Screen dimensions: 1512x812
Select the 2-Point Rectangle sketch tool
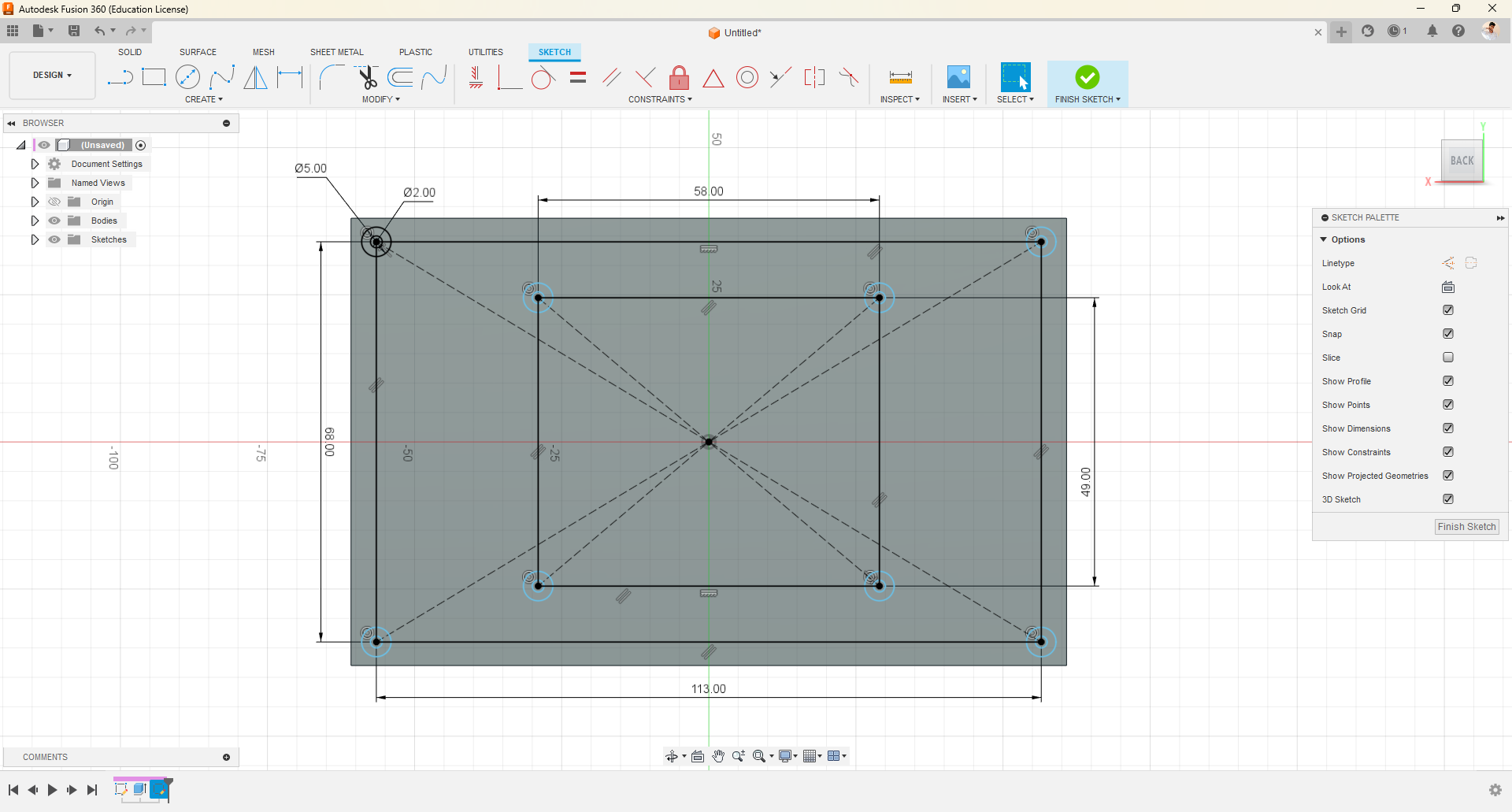click(154, 77)
